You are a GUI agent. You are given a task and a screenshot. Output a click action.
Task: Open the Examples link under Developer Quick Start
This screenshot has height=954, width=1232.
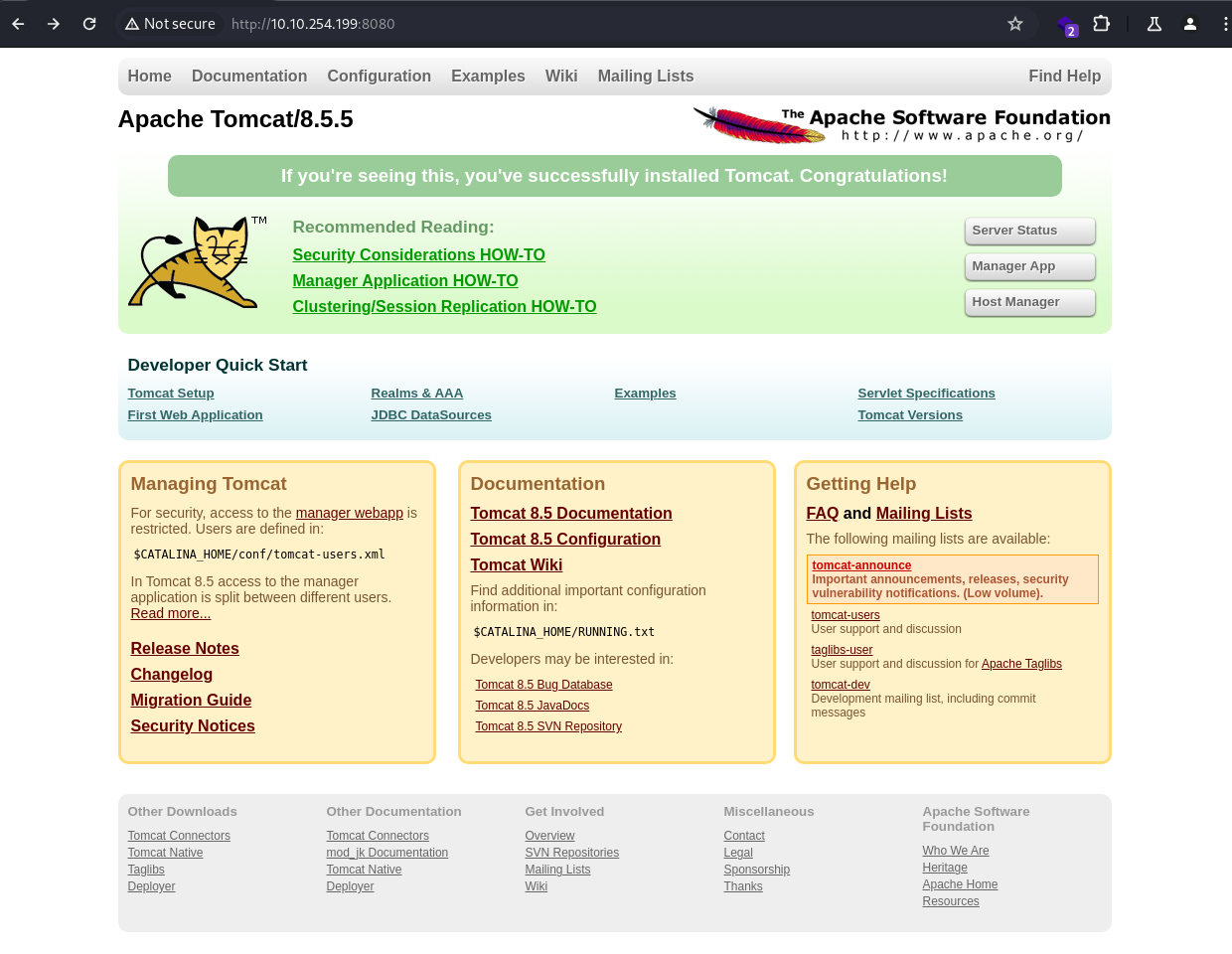[645, 394]
